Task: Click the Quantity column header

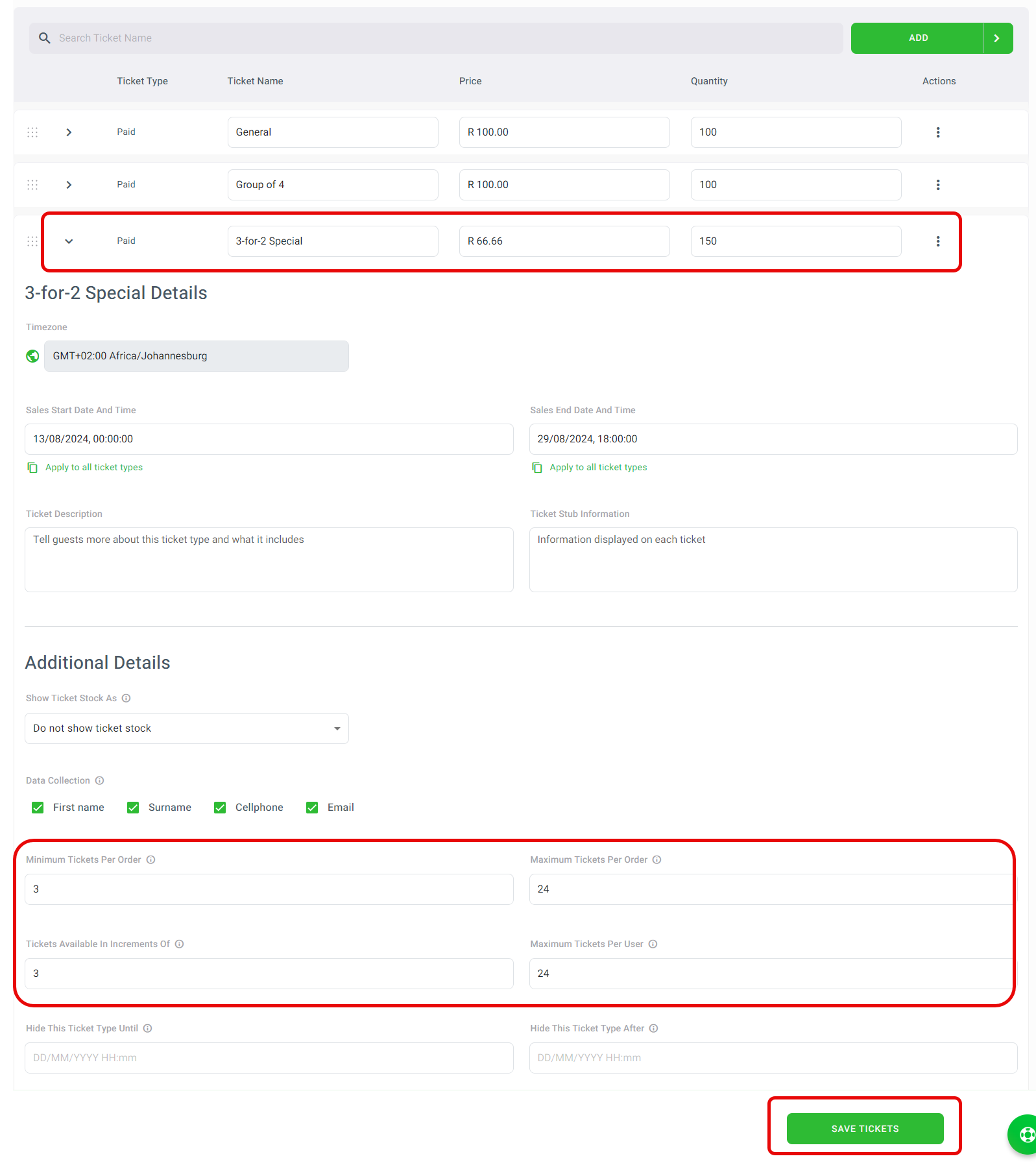Action: pyautogui.click(x=709, y=81)
